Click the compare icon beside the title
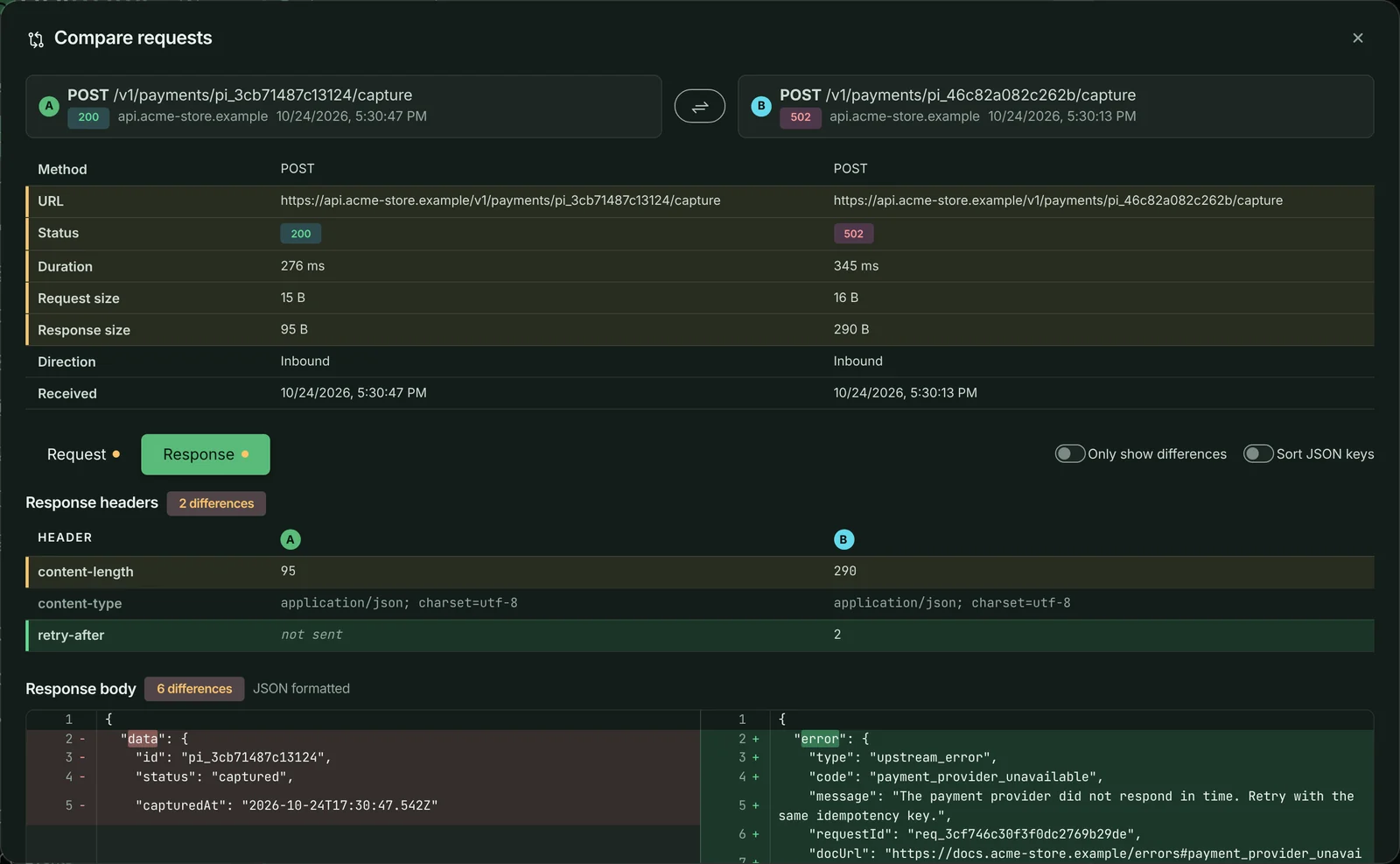This screenshot has height=864, width=1400. click(x=36, y=39)
